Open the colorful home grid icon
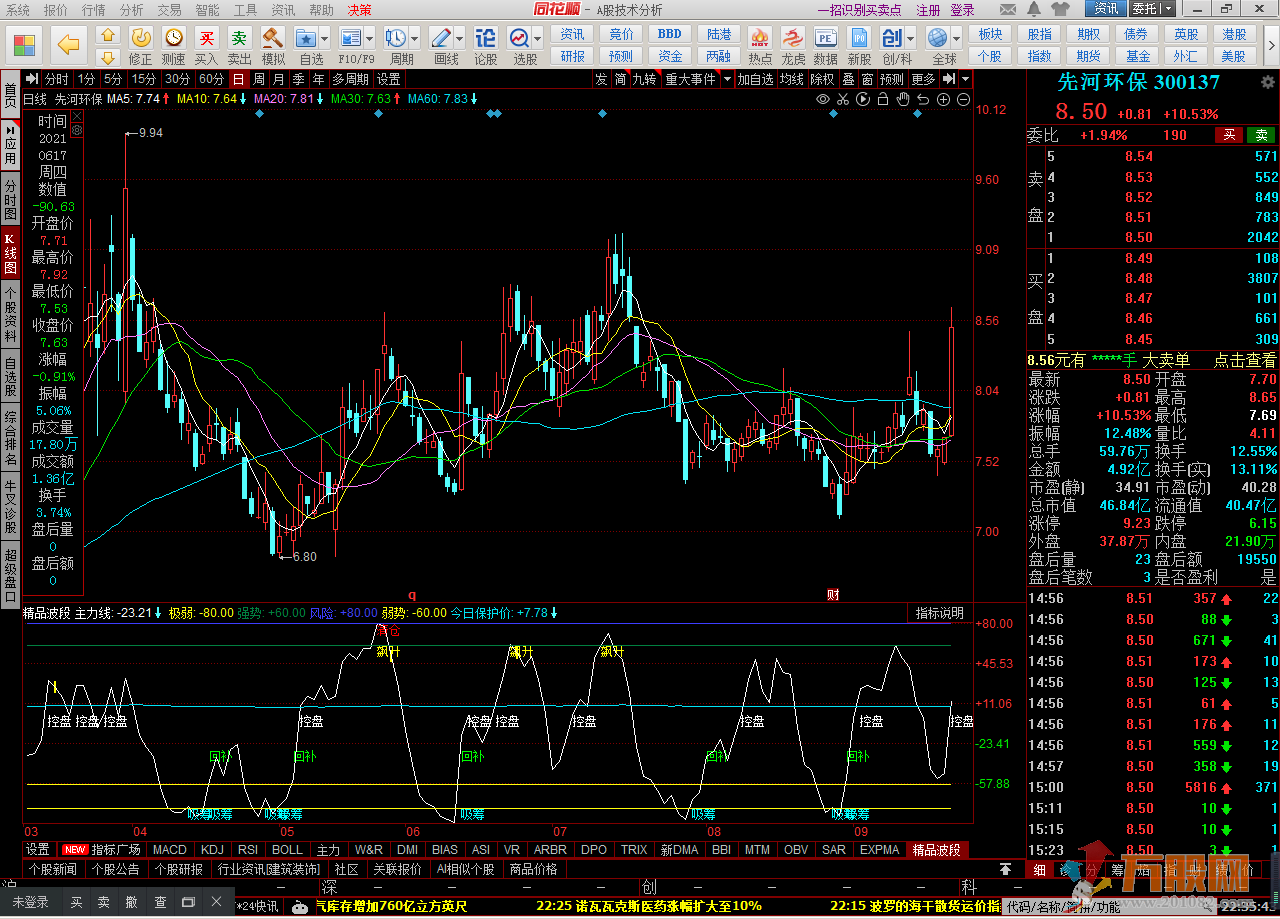This screenshot has height=919, width=1280. pos(25,44)
